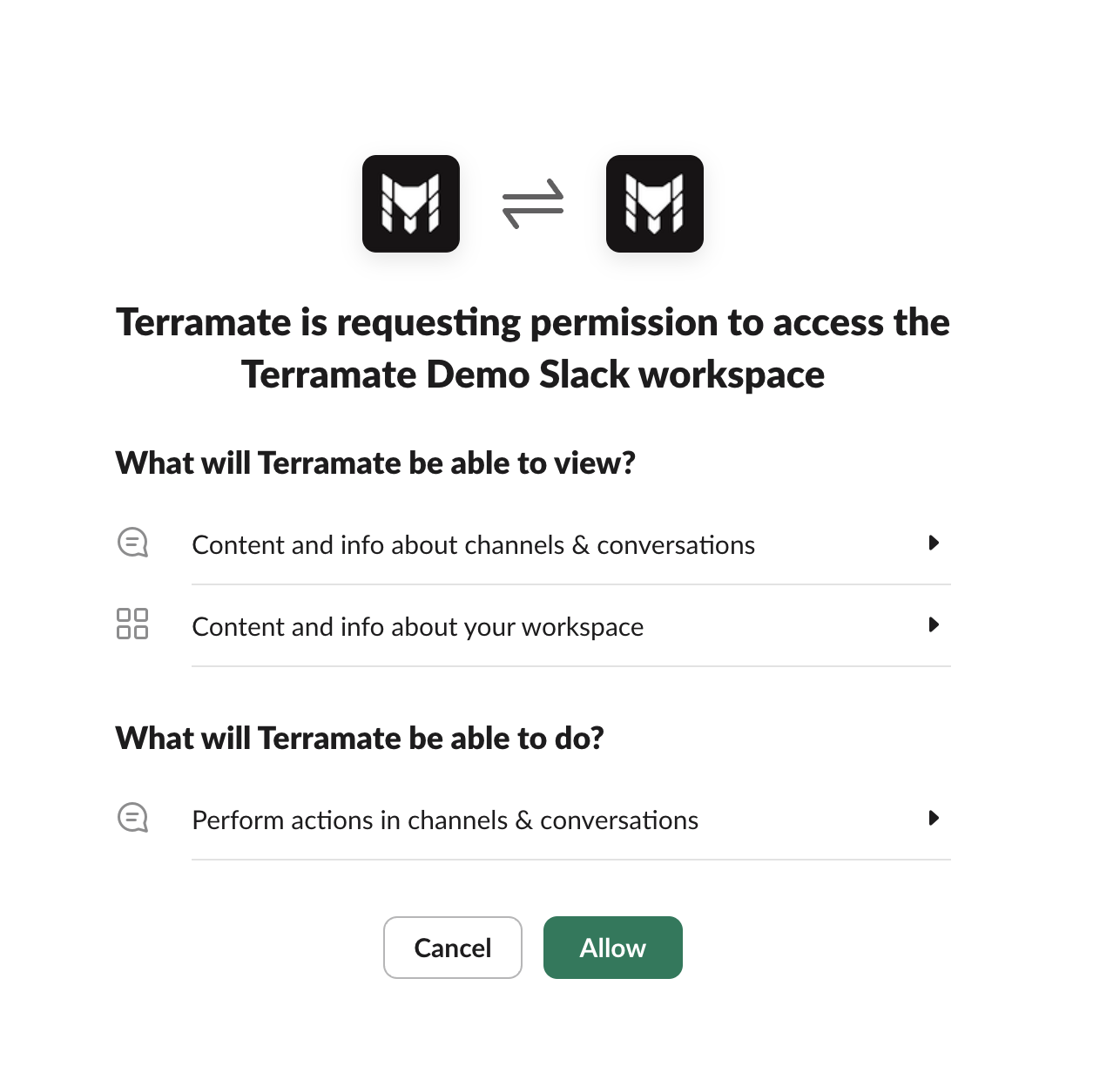Expand channels & conversations permission details

935,543
